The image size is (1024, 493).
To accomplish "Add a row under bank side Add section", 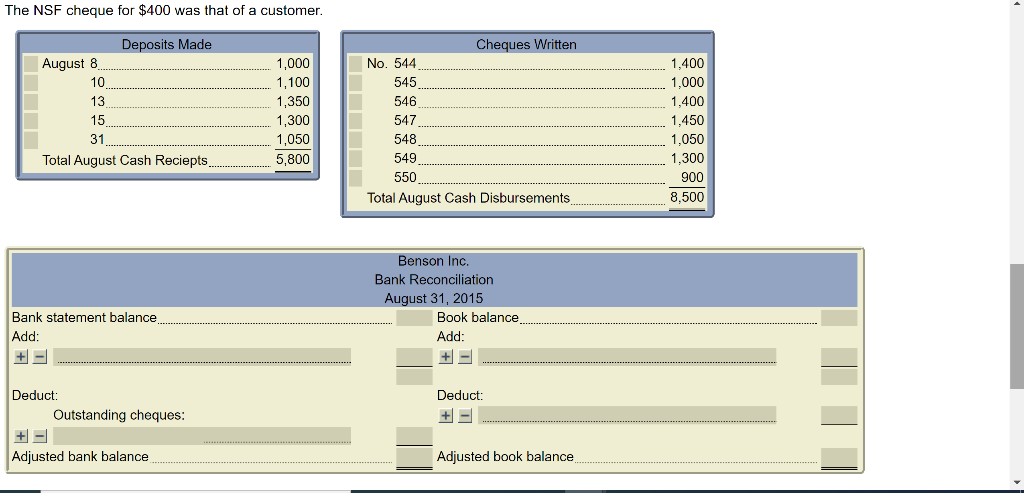I will click(21, 357).
